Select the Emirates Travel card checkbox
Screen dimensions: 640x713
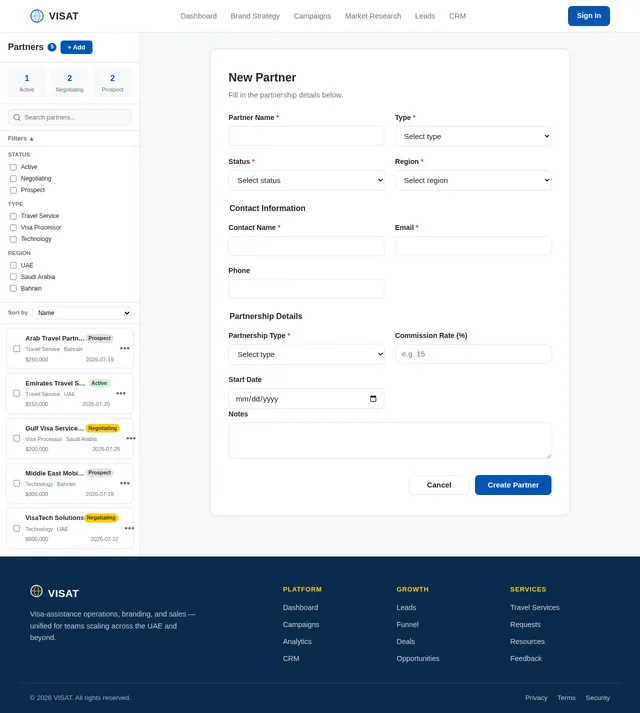point(17,393)
